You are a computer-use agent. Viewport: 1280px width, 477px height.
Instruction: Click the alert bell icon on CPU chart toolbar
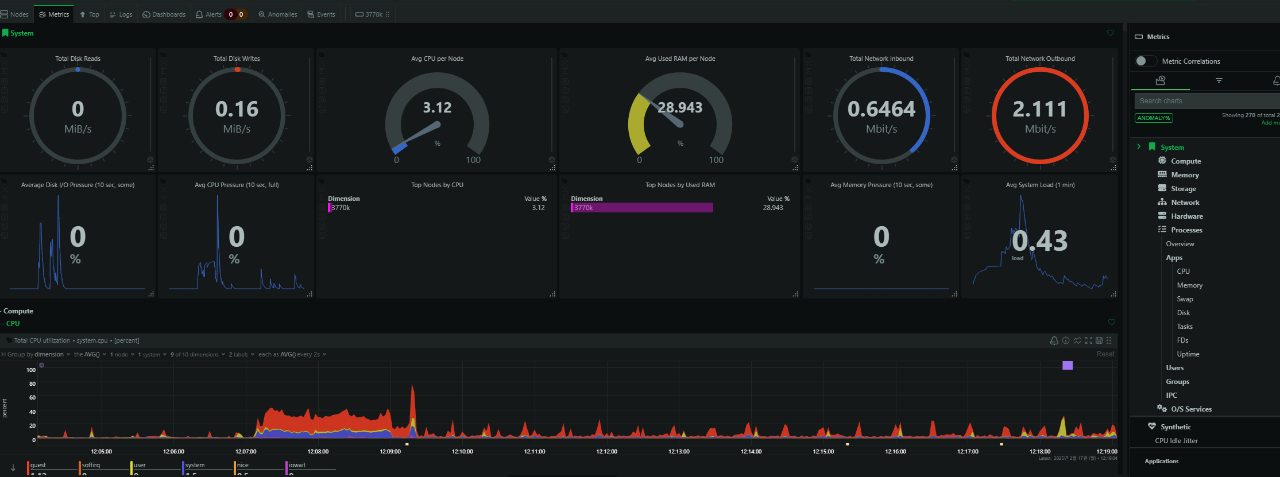point(1054,341)
